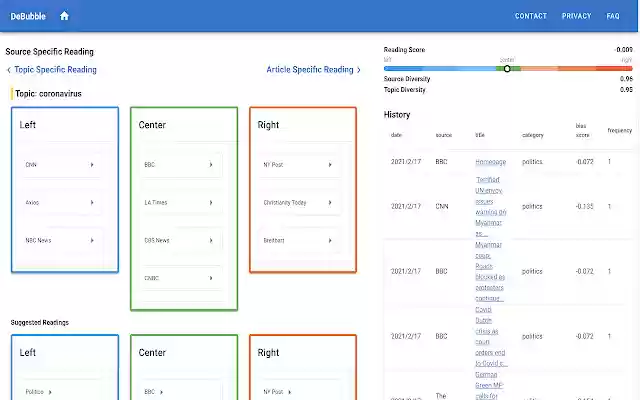Click the category column header
640x400 pixels.
533,135
